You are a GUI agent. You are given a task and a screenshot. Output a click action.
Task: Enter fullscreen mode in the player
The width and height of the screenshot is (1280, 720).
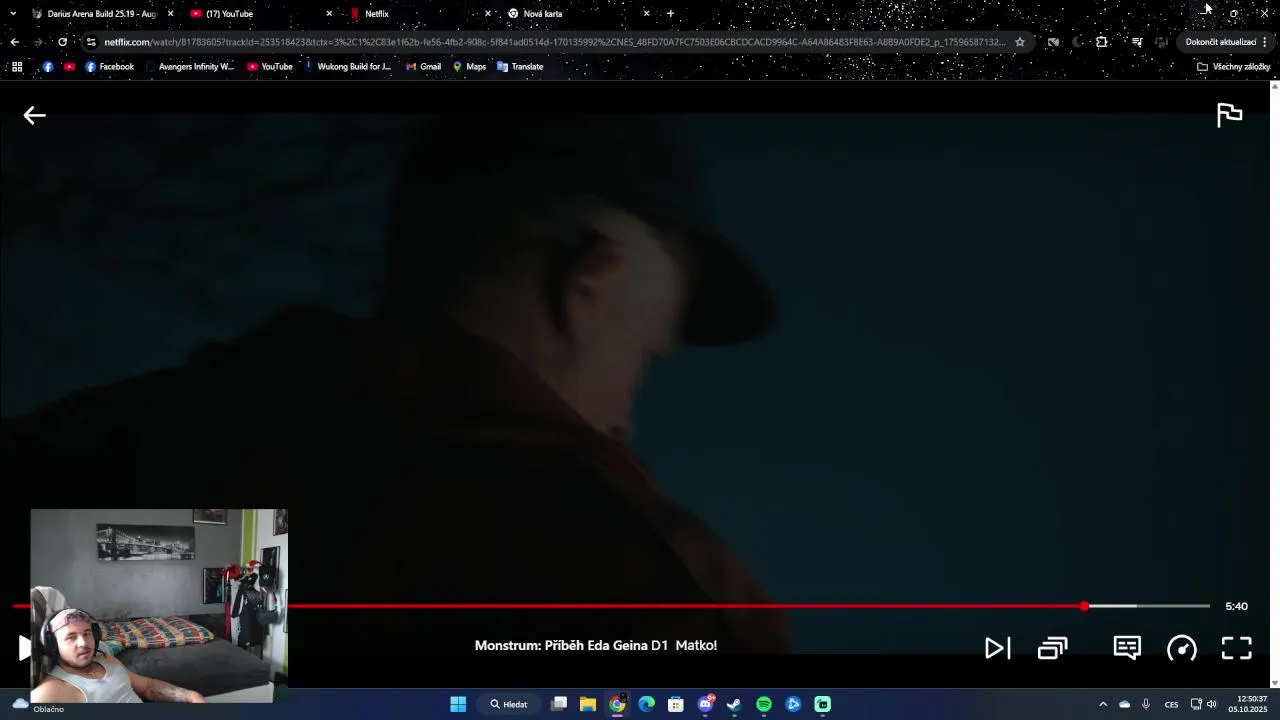[x=1237, y=648]
